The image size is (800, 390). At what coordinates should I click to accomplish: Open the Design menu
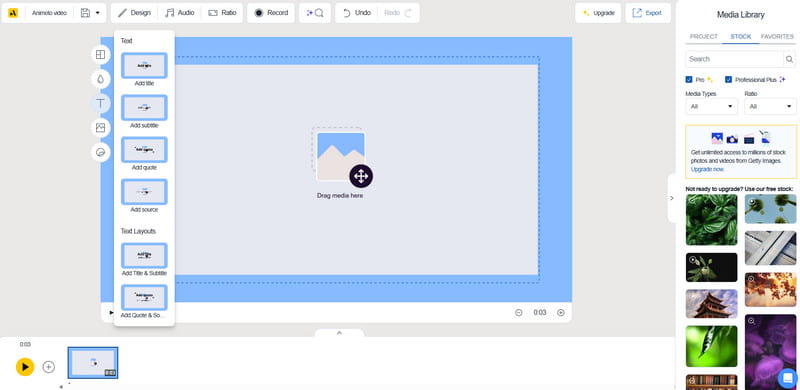point(134,13)
